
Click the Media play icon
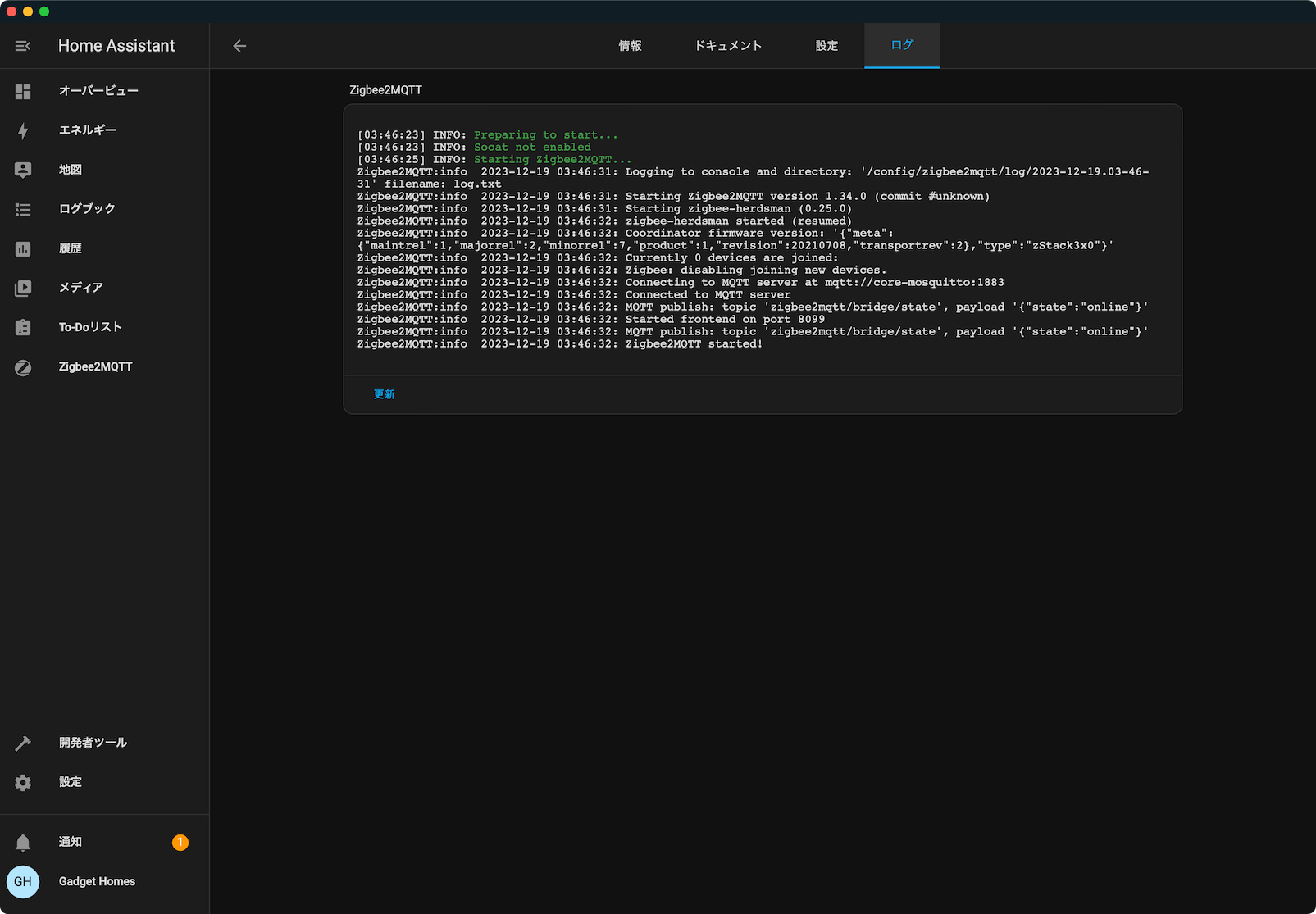pos(23,289)
